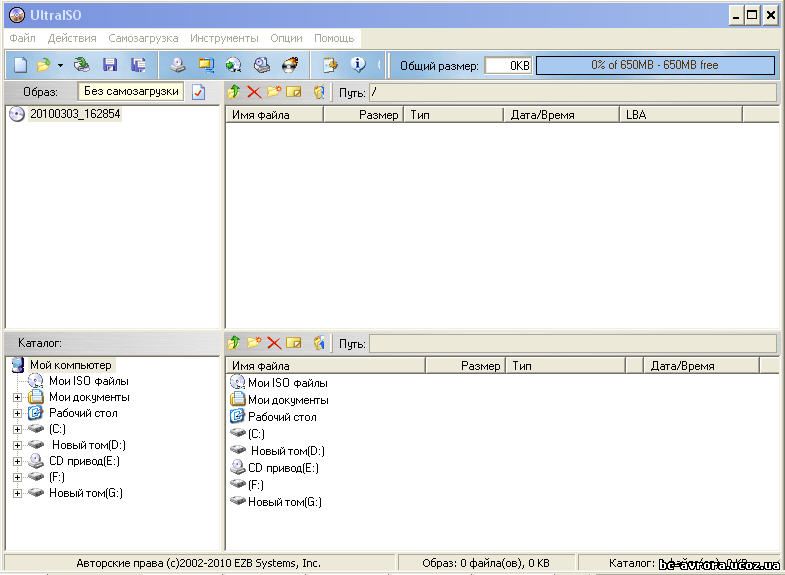The width and height of the screenshot is (785, 575).
Task: Click the Mount to Virtual Drive icon
Action: [x=262, y=65]
